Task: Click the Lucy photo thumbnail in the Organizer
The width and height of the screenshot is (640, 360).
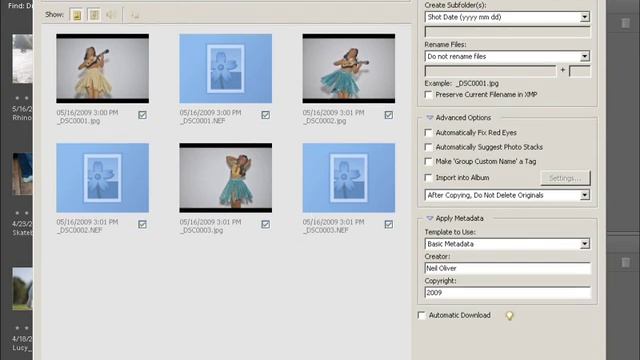Action: (x=22, y=289)
